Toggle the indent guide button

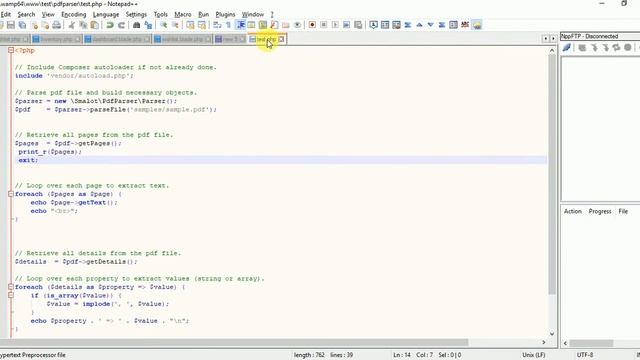(240, 25)
